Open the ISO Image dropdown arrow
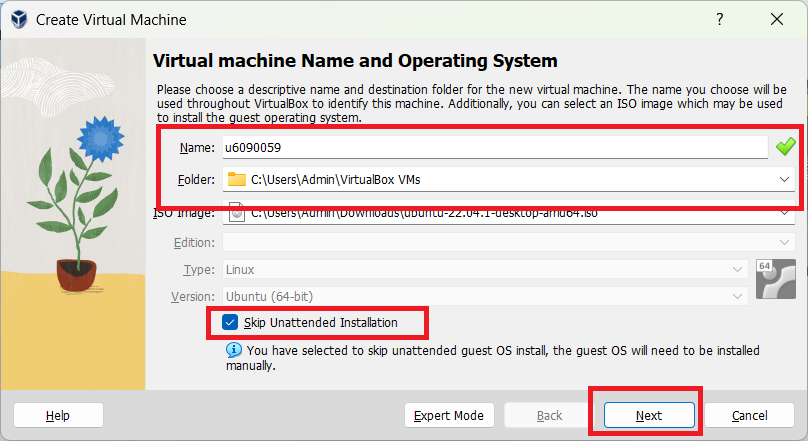 784,212
